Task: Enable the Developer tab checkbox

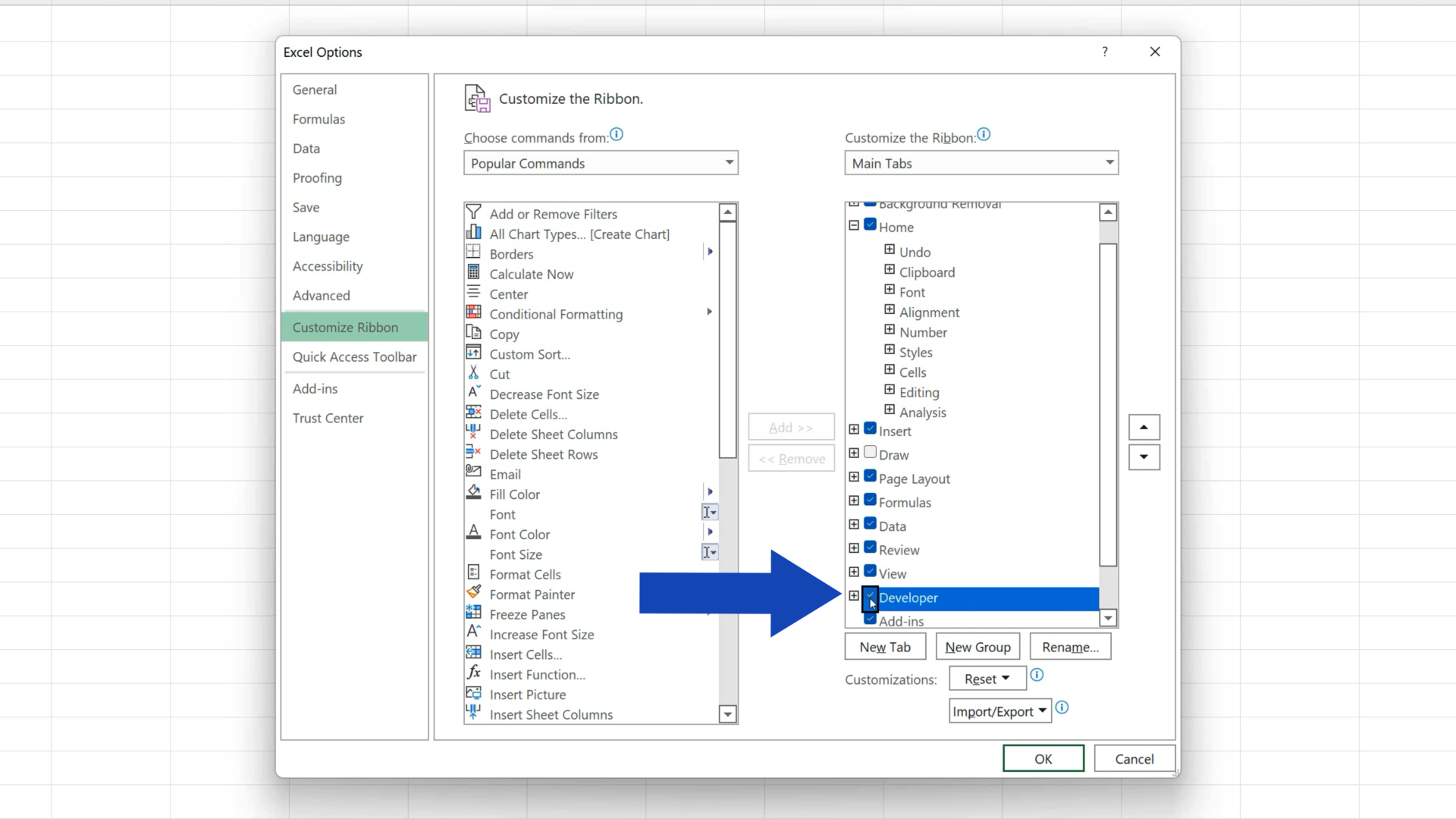Action: pos(871,598)
